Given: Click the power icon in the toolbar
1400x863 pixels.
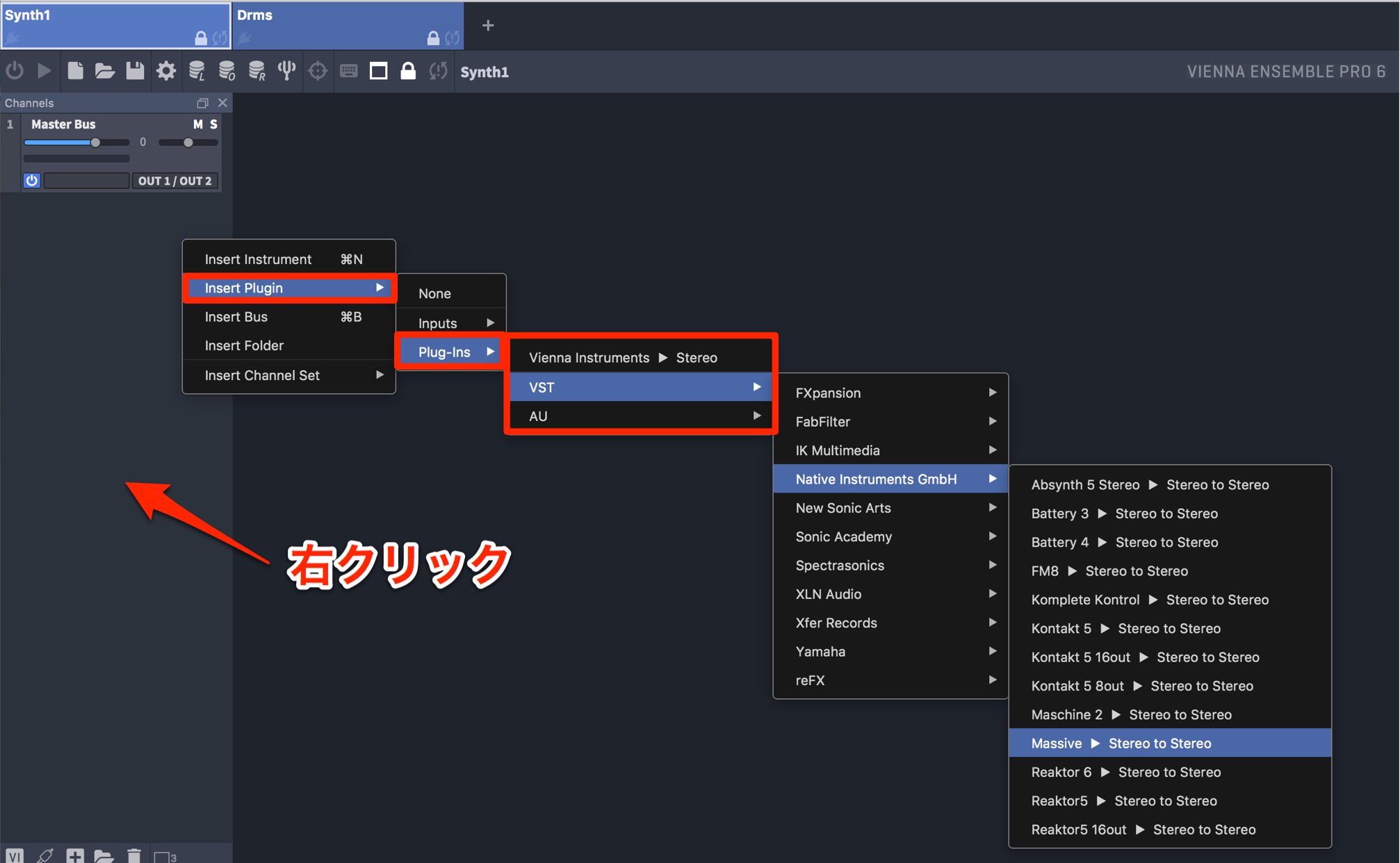Looking at the screenshot, I should pos(15,71).
